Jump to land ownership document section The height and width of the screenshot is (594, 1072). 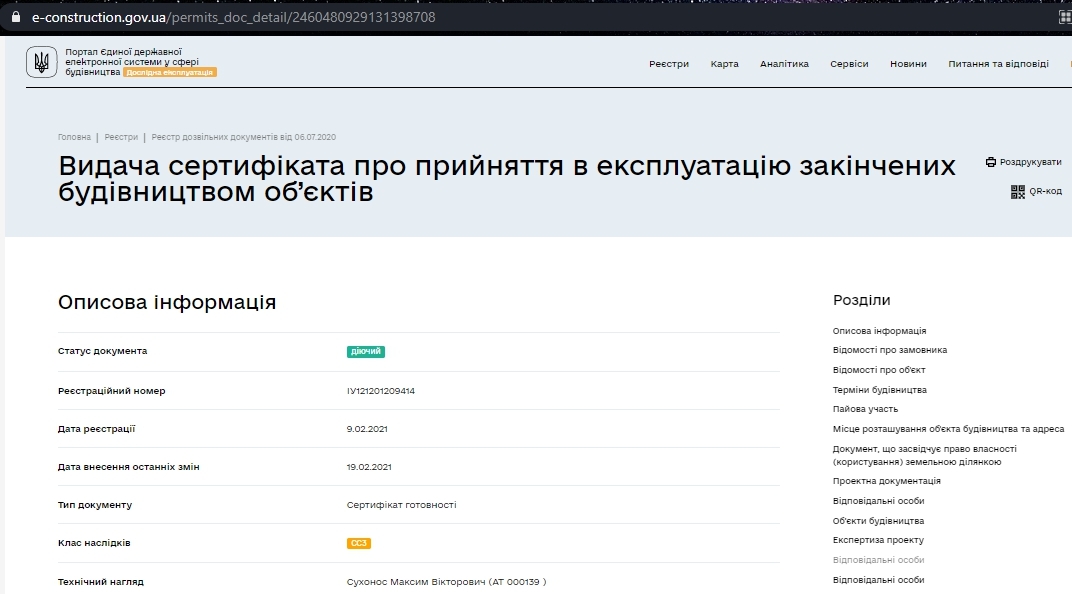924,455
